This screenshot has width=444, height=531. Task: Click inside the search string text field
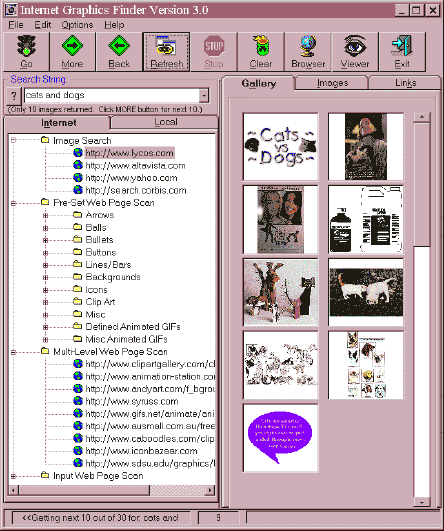tap(112, 95)
